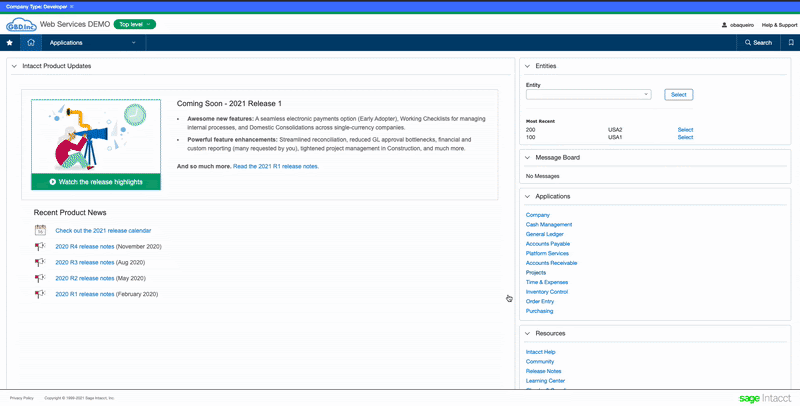The height and width of the screenshot is (406, 800).
Task: Read the 2021 R1 release notes
Action: click(x=276, y=166)
